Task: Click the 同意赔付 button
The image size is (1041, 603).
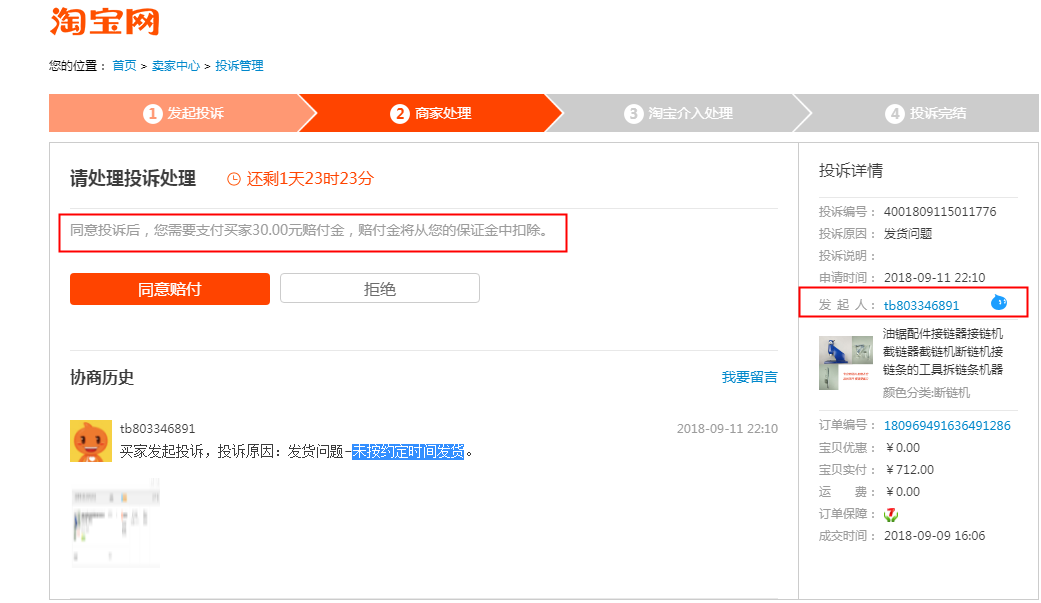Action: tap(170, 289)
